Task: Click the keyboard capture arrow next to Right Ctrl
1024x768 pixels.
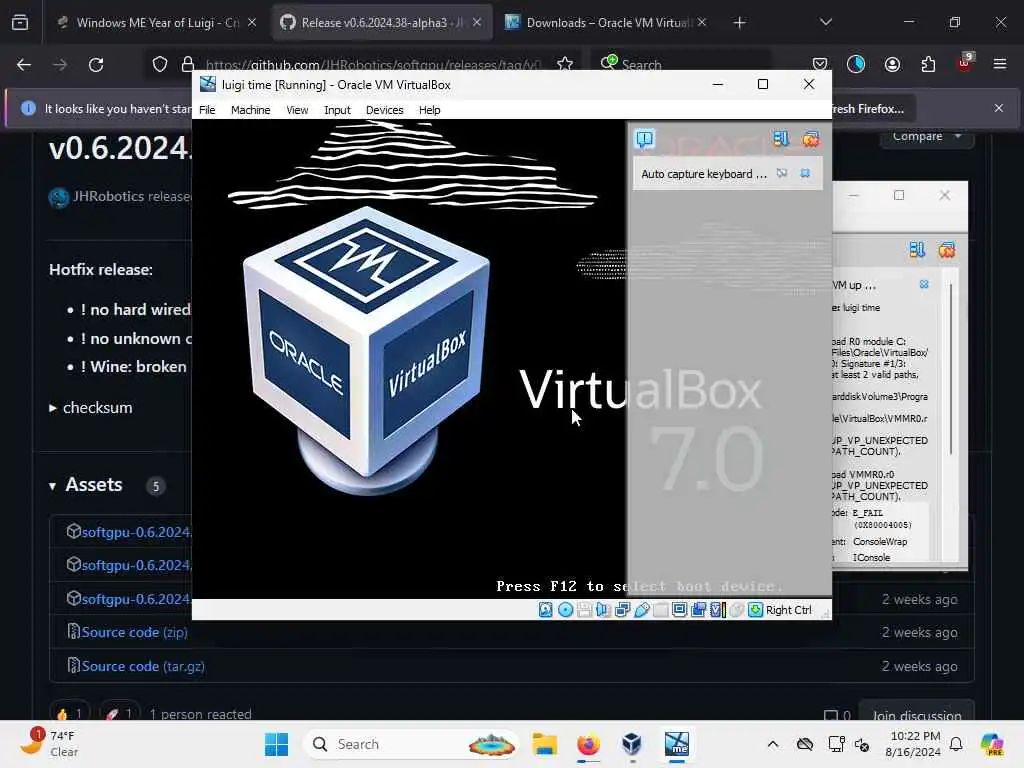Action: coord(756,610)
